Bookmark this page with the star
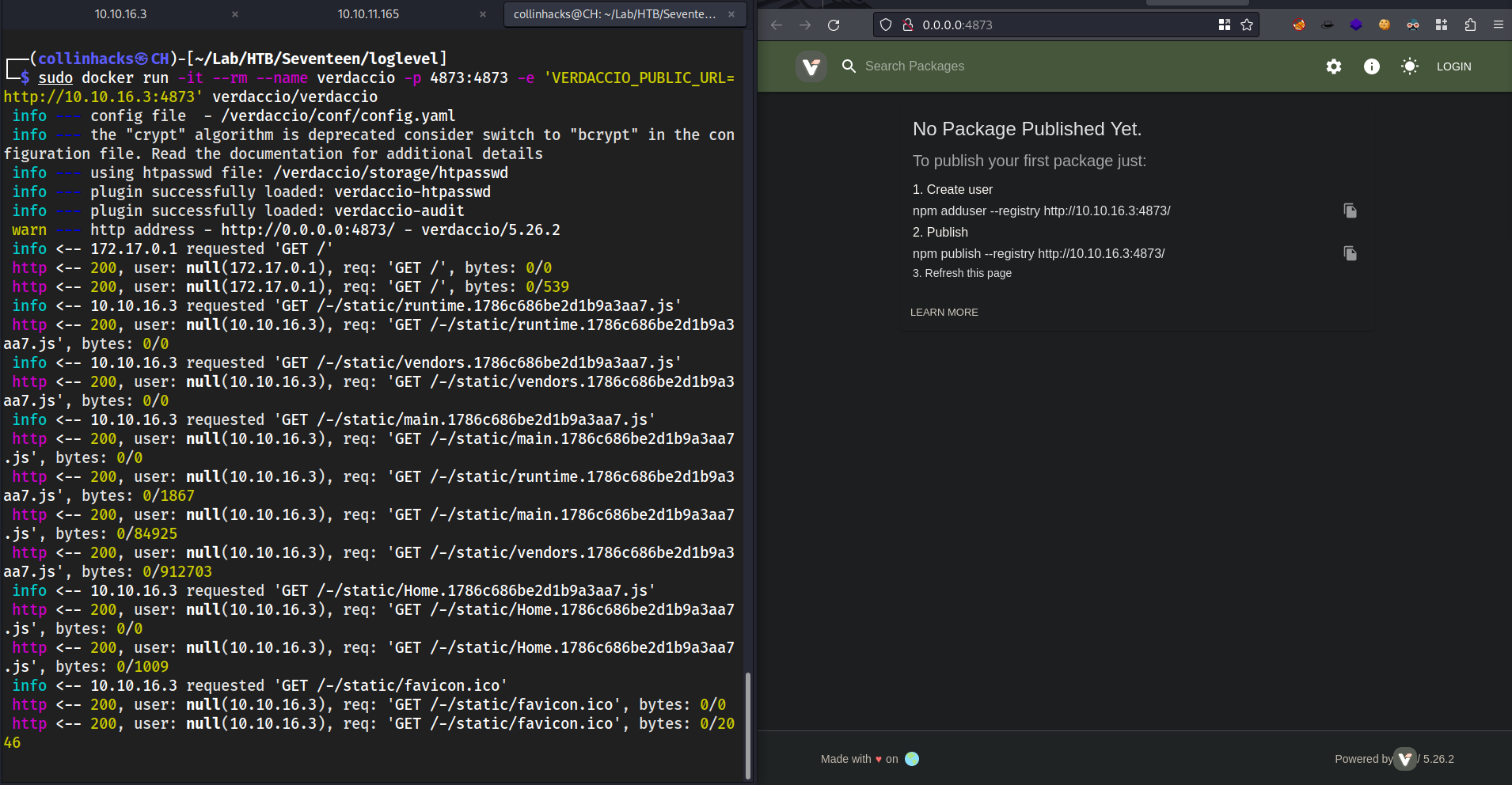 click(1247, 25)
